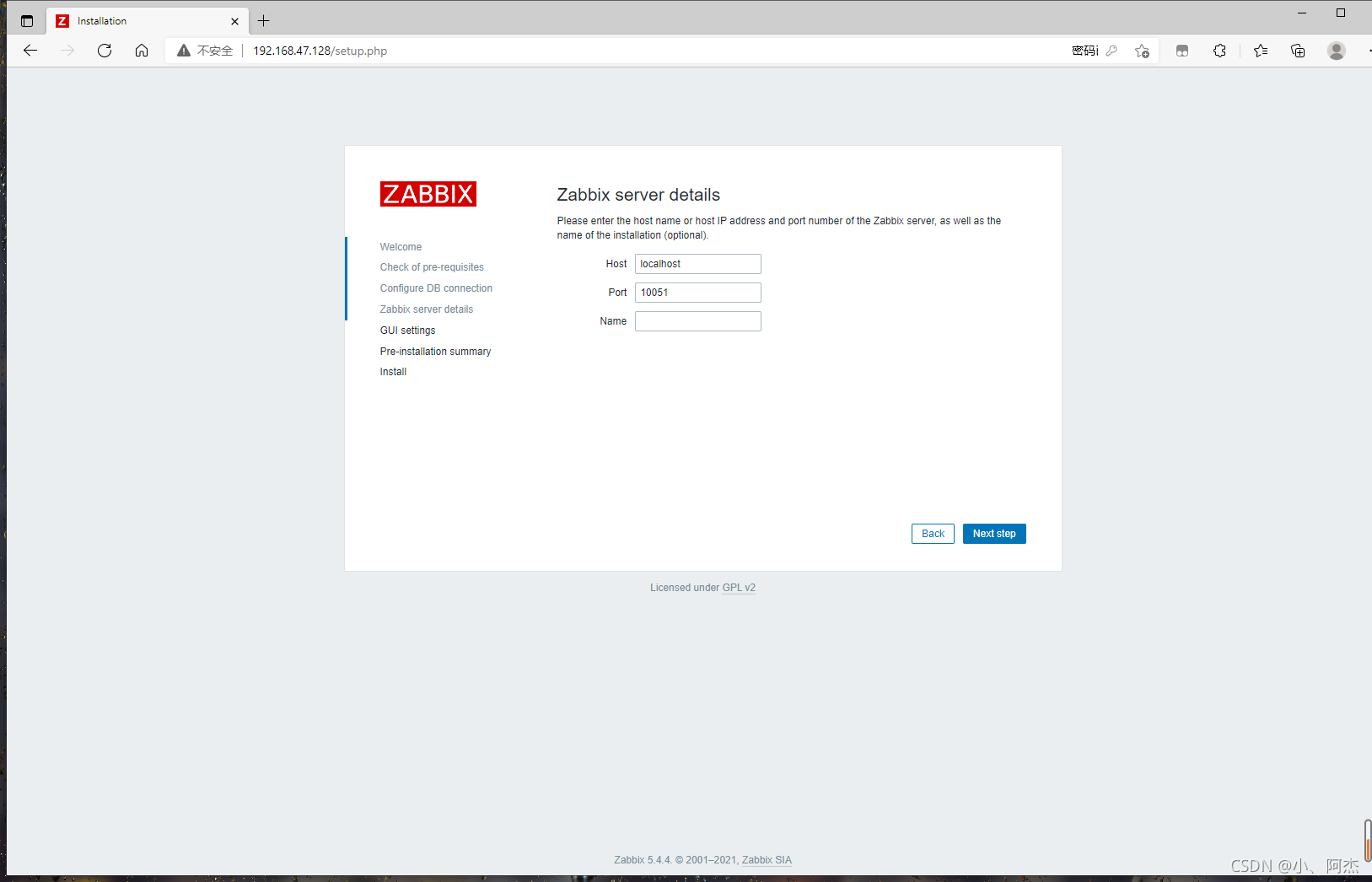The image size is (1372, 882).
Task: Select Zabbix server details step
Action: (427, 309)
